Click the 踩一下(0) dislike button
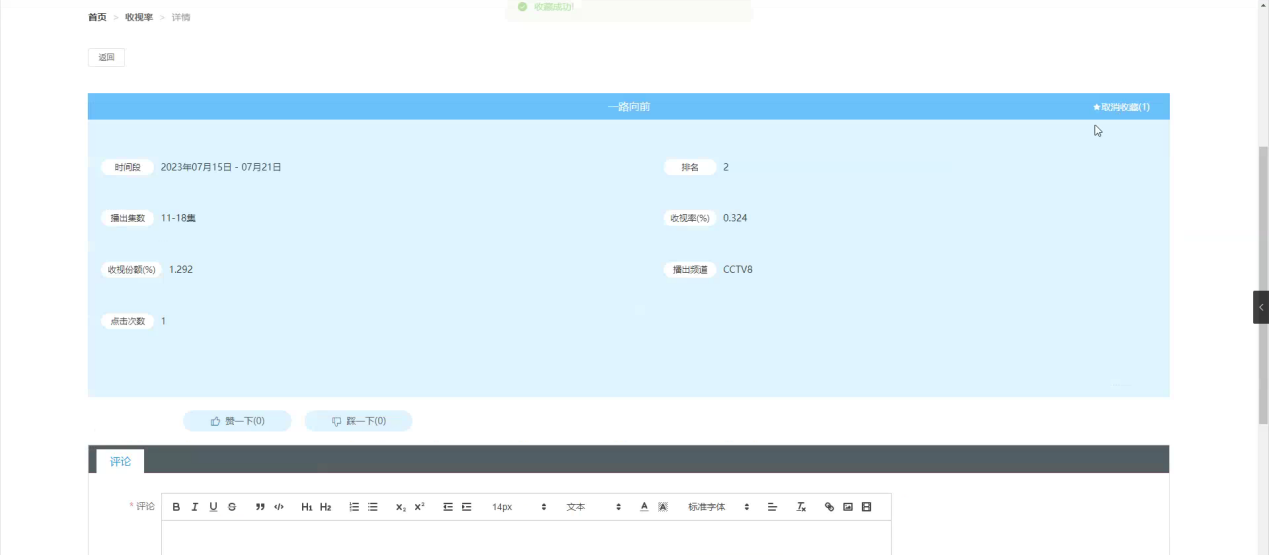 [358, 421]
